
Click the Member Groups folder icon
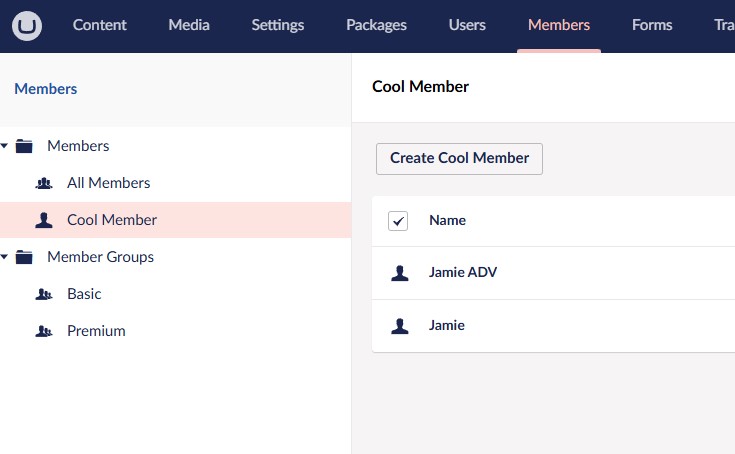click(24, 257)
